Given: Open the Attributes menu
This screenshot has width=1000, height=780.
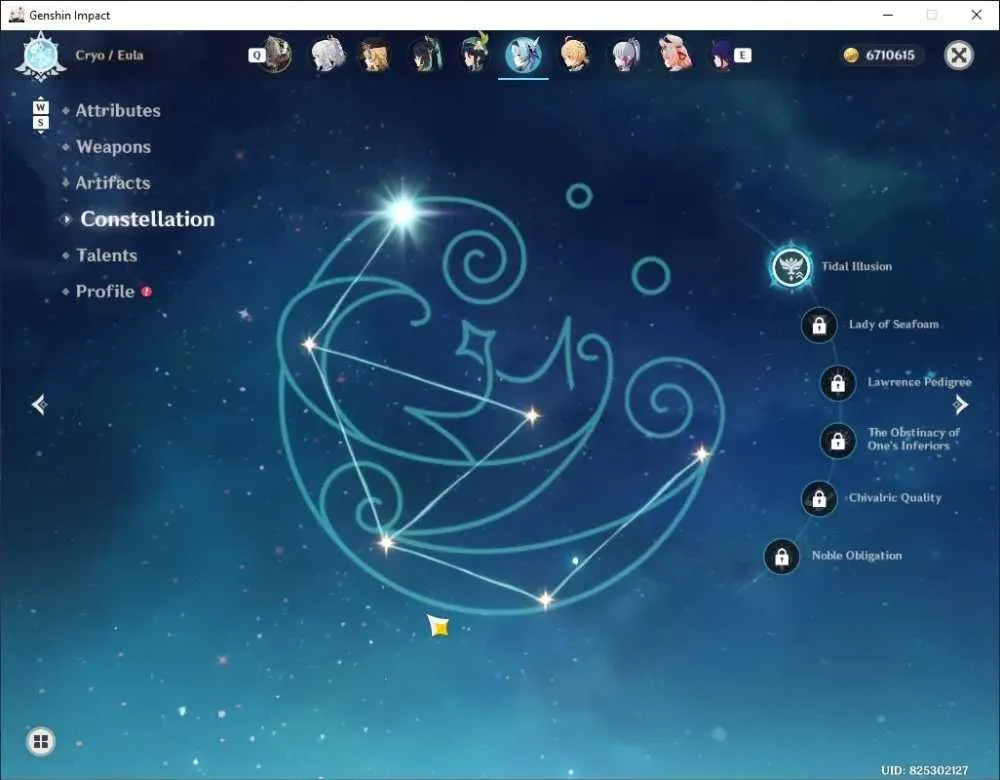Looking at the screenshot, I should (118, 110).
